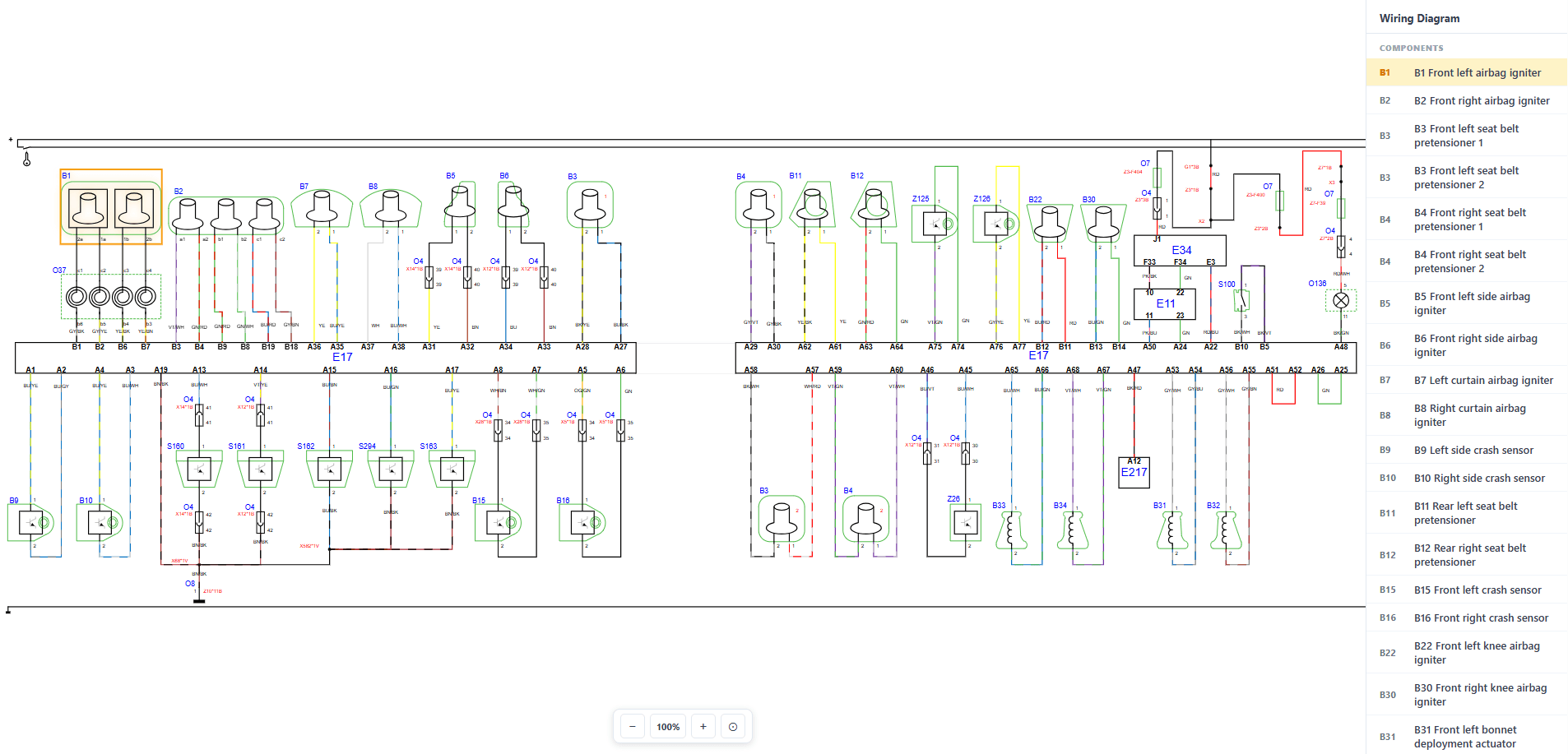1568x754 pixels.
Task: Choose 'B3 Front left seat belt pretensioner 2'
Action: click(1467, 178)
